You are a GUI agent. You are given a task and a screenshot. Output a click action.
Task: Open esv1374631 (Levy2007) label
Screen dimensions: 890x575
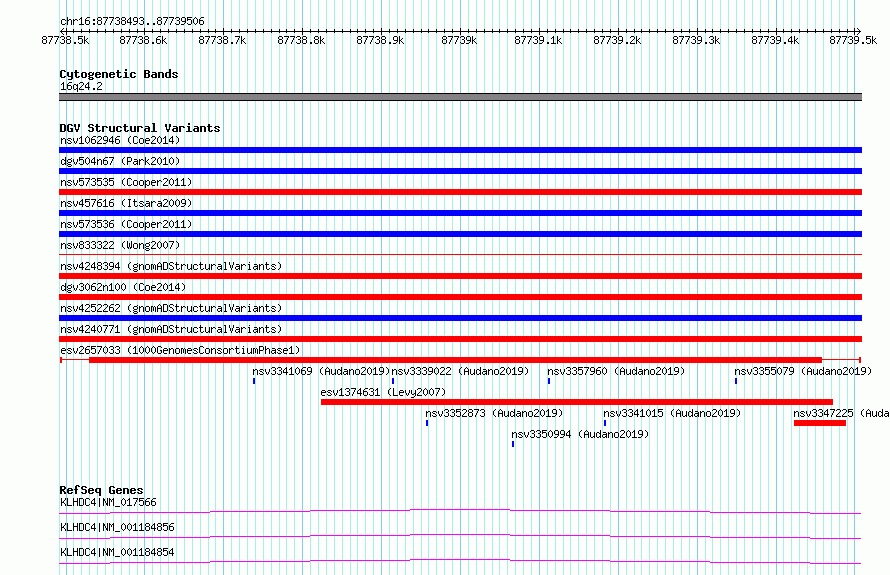click(x=383, y=392)
